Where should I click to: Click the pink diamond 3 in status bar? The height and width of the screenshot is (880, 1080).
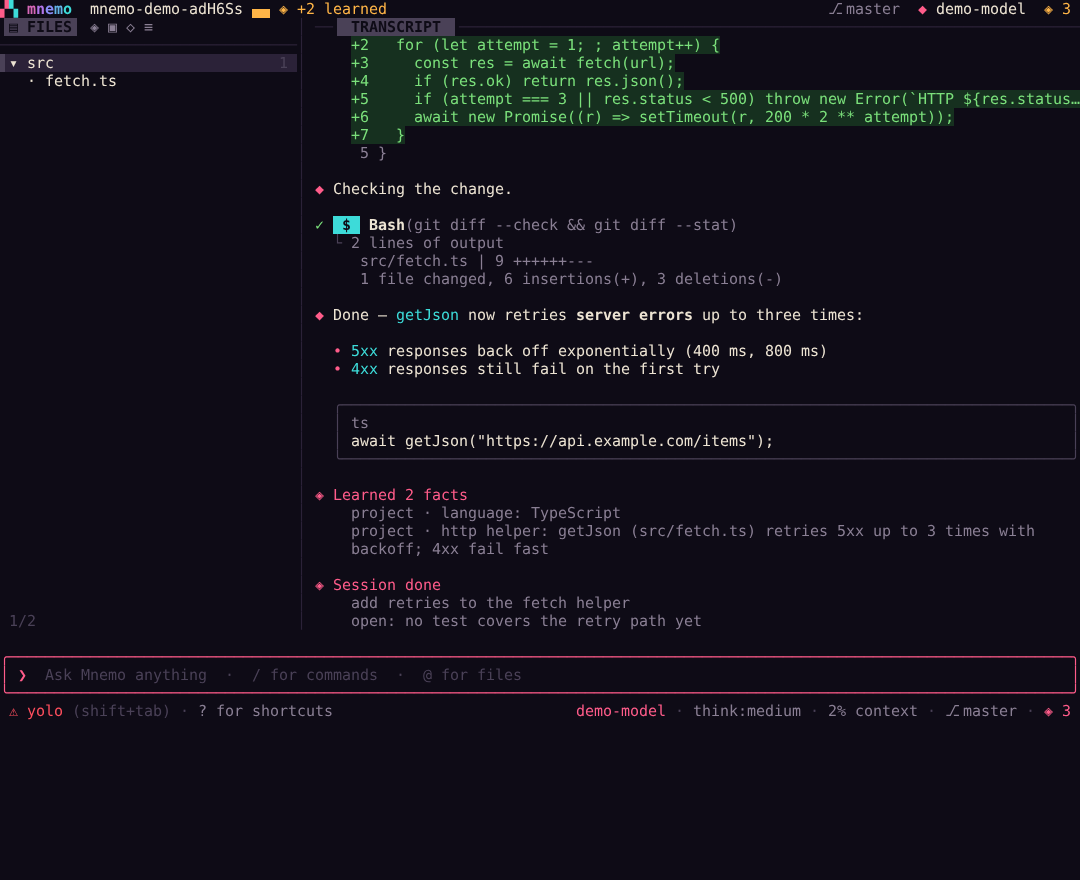click(x=1057, y=711)
